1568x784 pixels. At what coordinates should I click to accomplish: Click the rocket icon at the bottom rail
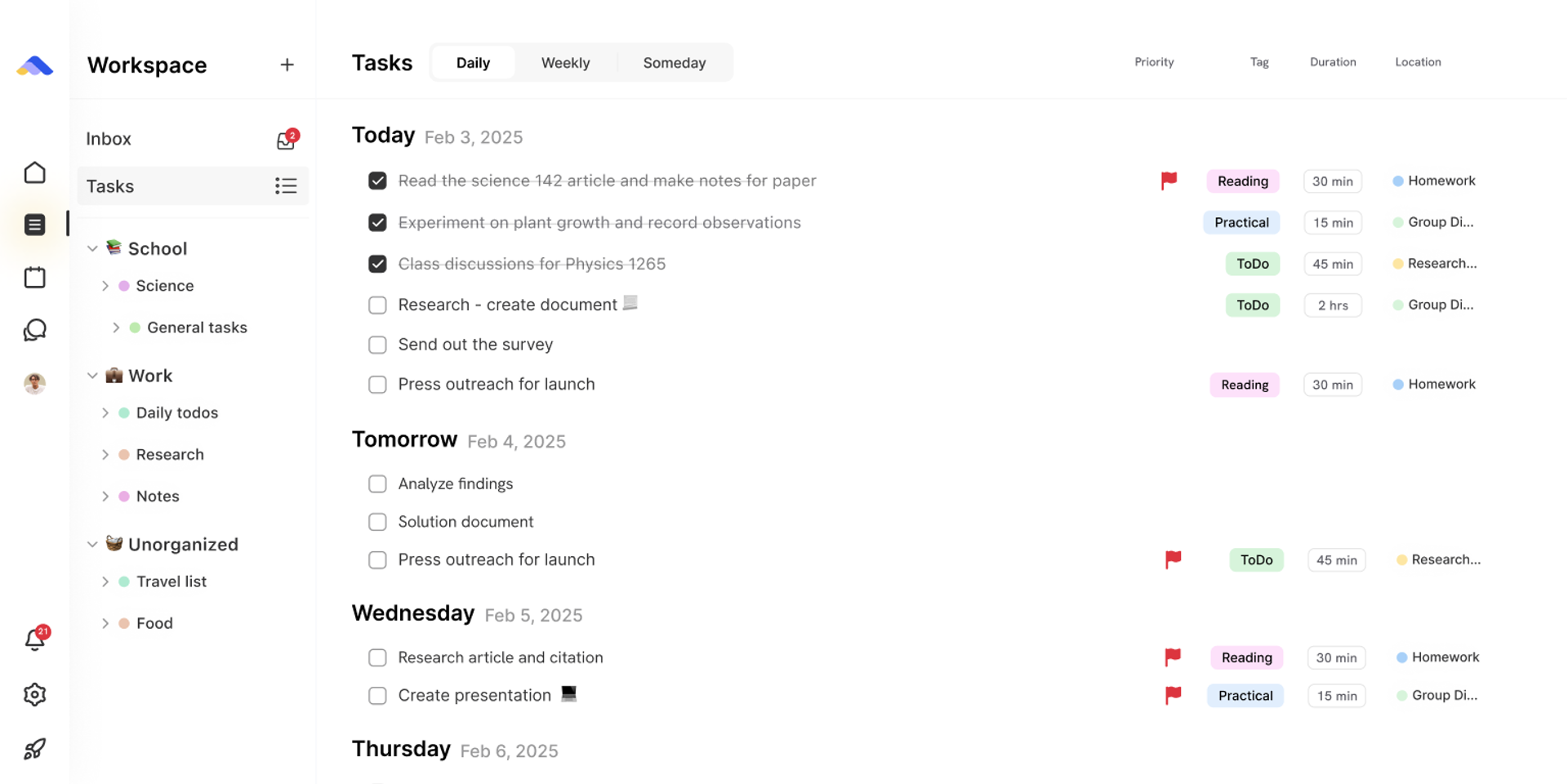point(34,748)
